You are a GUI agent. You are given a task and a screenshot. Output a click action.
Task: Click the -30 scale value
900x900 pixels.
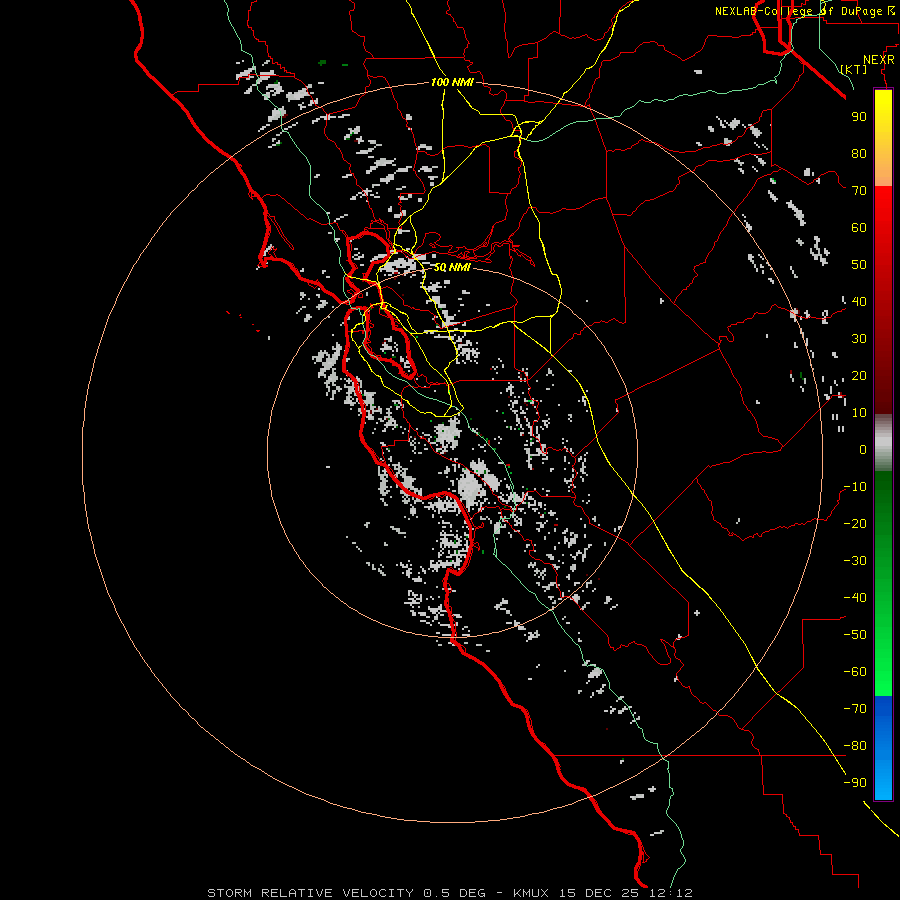click(855, 561)
